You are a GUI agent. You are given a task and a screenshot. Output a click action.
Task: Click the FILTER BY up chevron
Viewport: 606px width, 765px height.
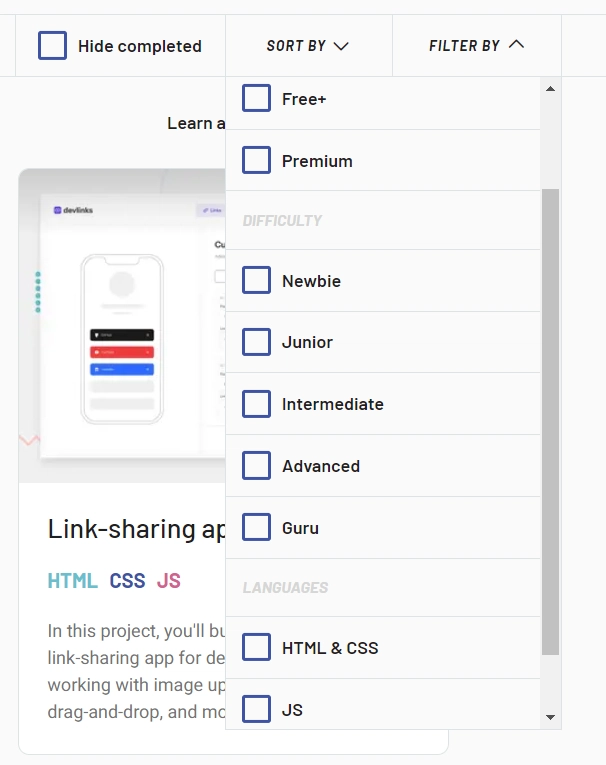516,45
